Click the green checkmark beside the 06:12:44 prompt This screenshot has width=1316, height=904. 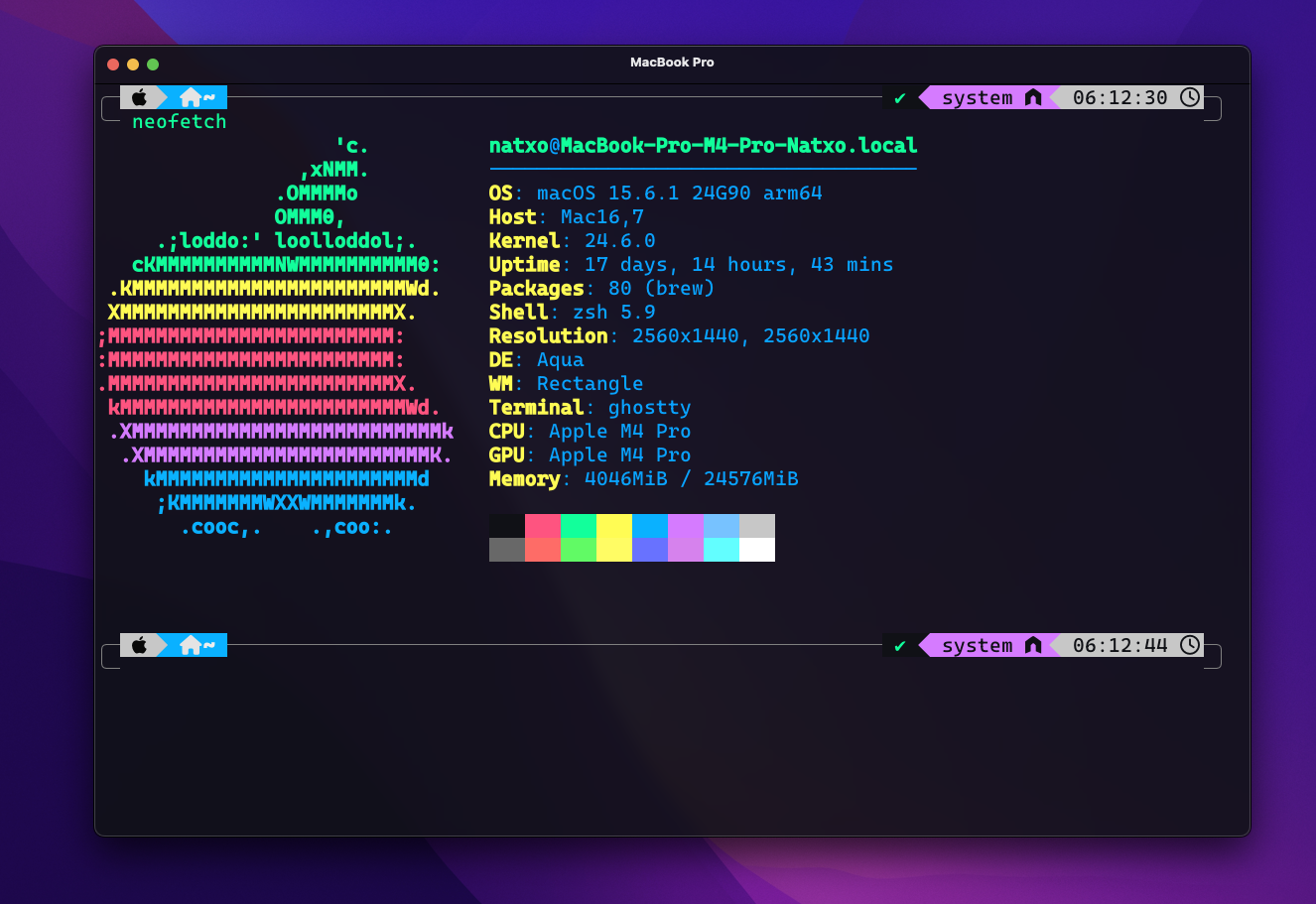(x=900, y=646)
